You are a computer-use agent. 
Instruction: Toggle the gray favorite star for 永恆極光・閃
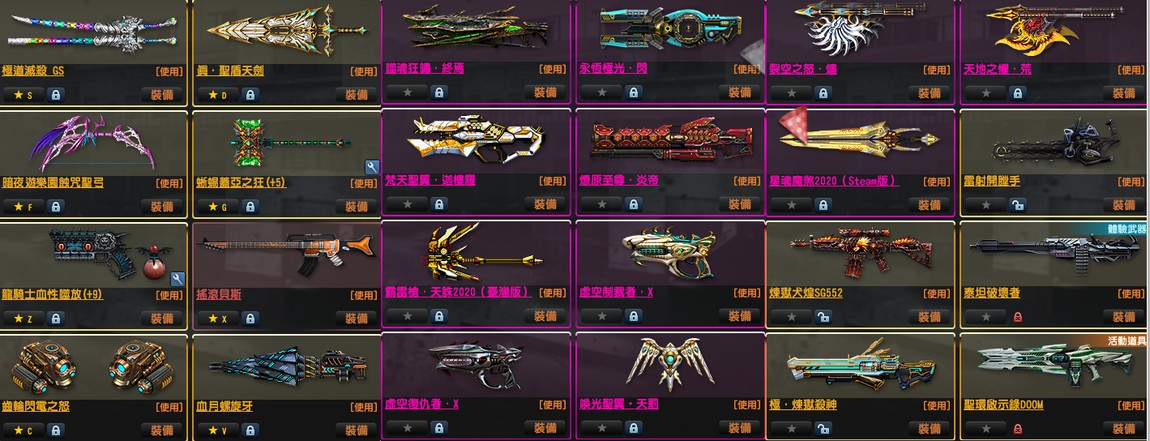(x=602, y=93)
